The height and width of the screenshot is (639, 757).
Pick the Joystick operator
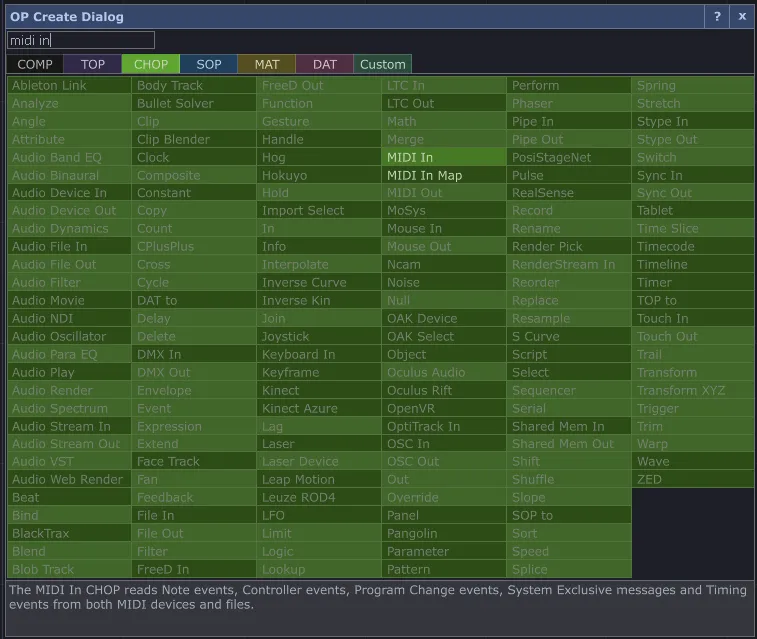click(x=319, y=336)
